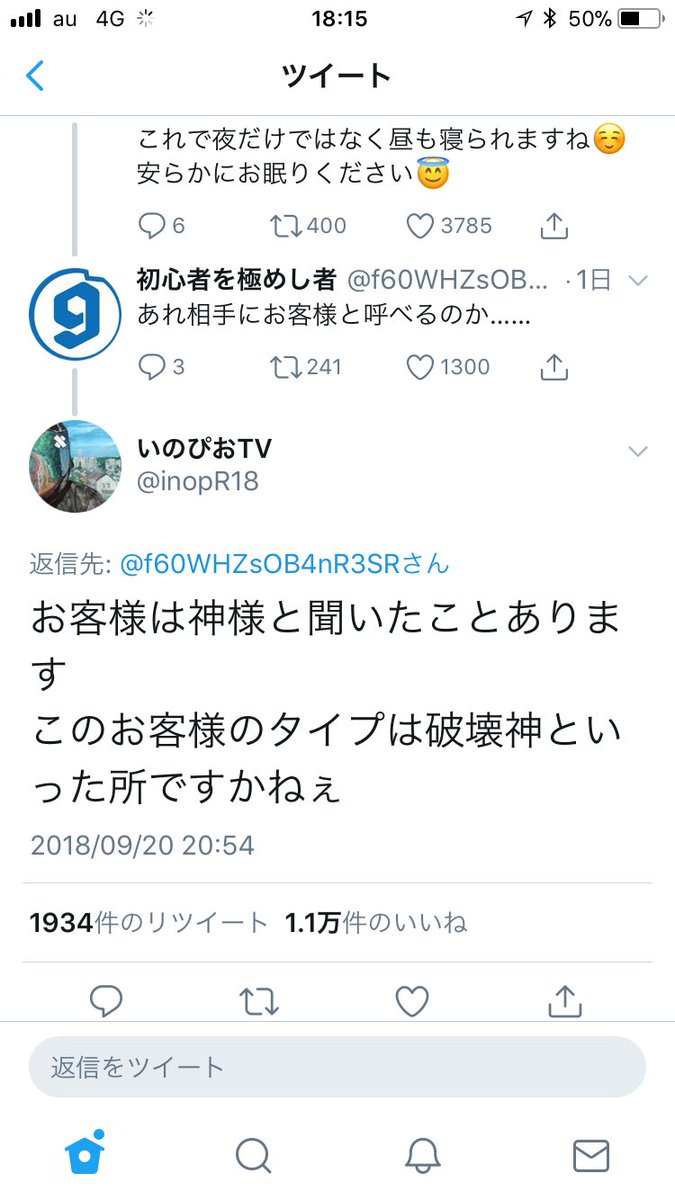Image resolution: width=675 pixels, height=1200 pixels.
Task: Go back using the blue back arrow
Action: click(x=35, y=76)
